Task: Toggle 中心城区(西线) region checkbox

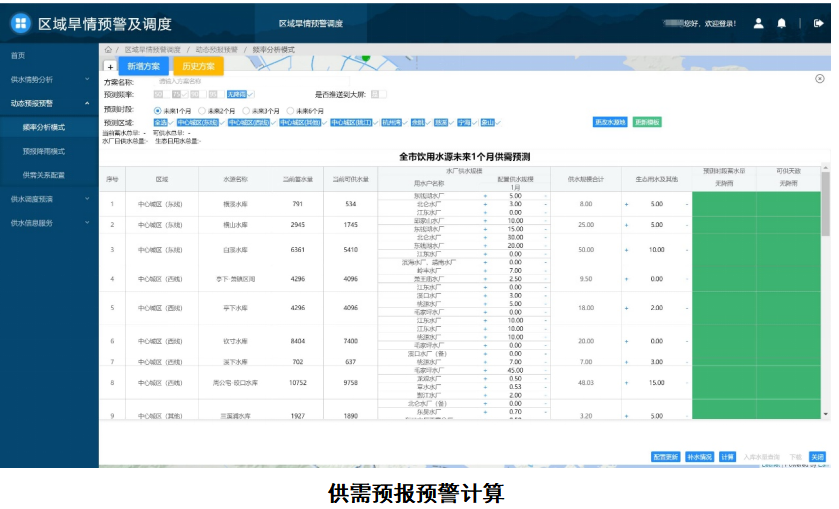Action: (252, 123)
